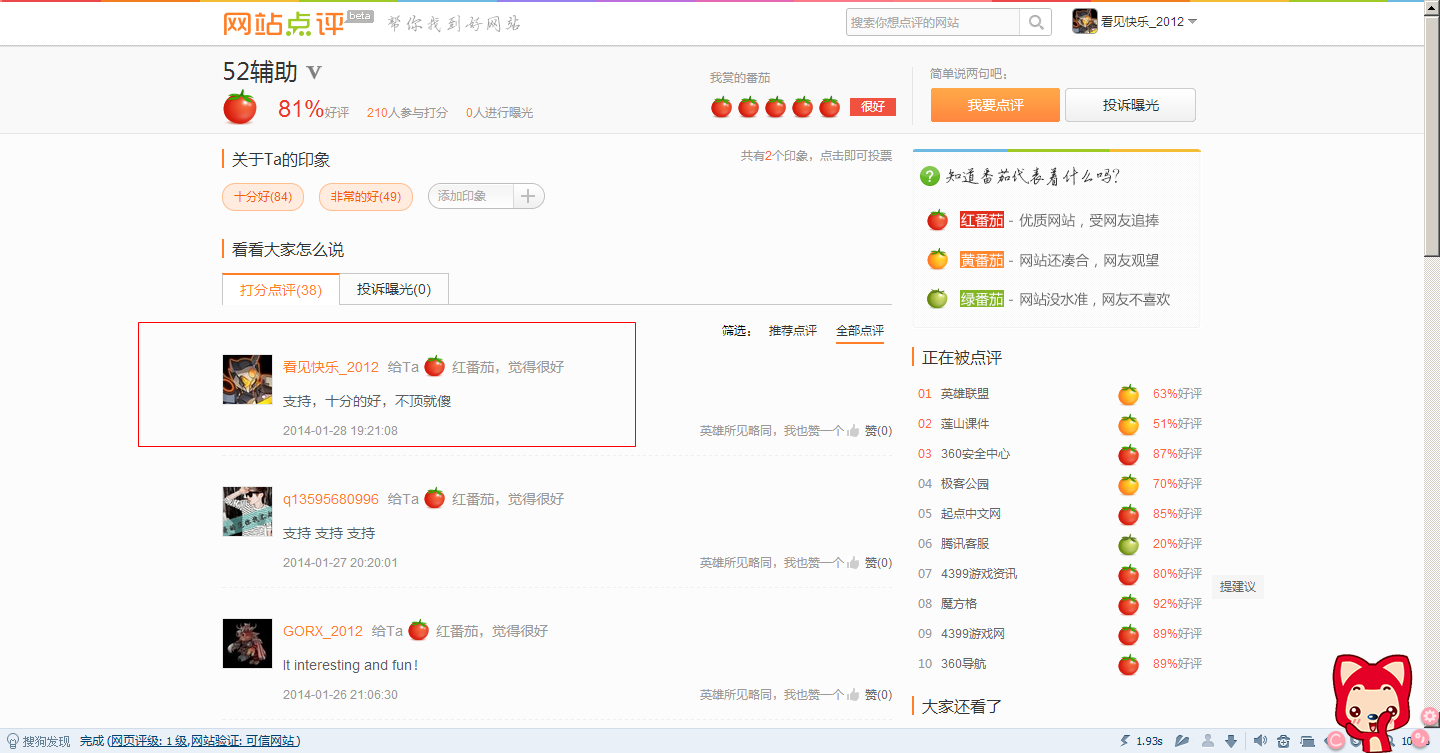The width and height of the screenshot is (1440, 753).
Task: Click the user silhouette icon in status bar
Action: pos(1208,741)
